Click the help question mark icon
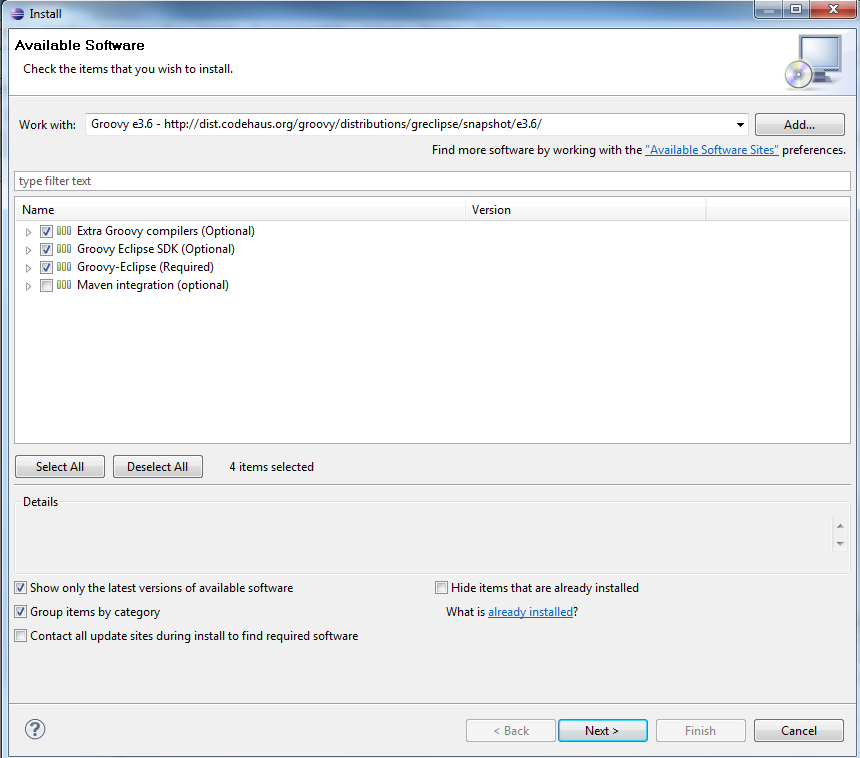The width and height of the screenshot is (860, 758). pyautogui.click(x=35, y=729)
